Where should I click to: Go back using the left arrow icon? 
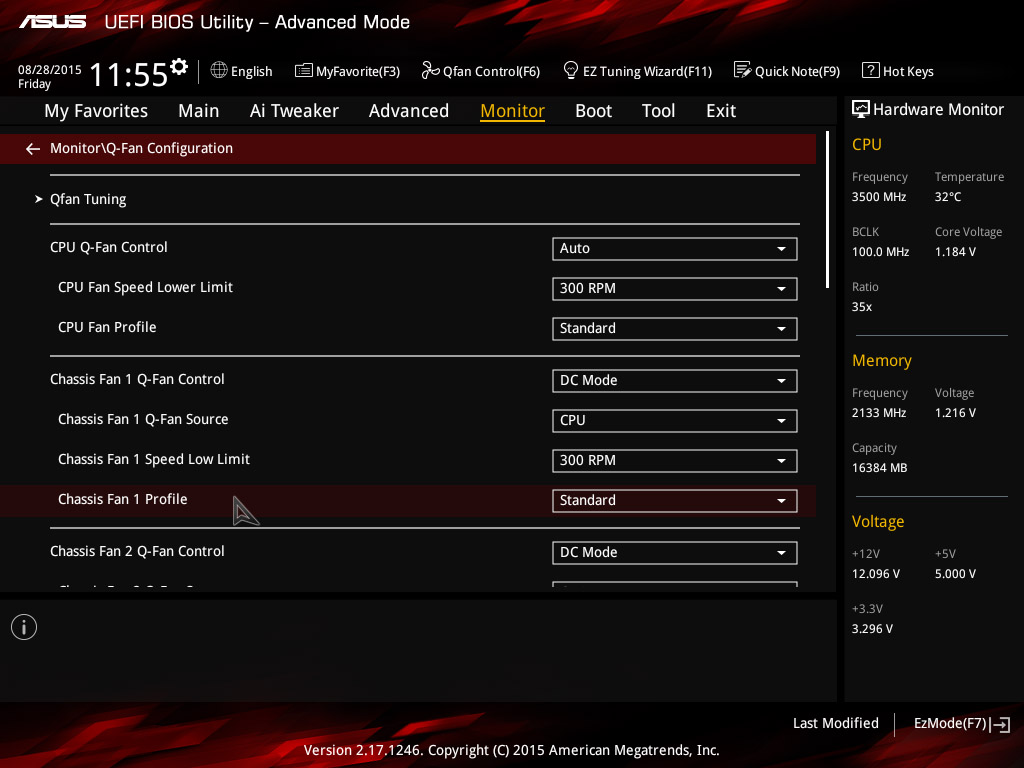(x=33, y=150)
